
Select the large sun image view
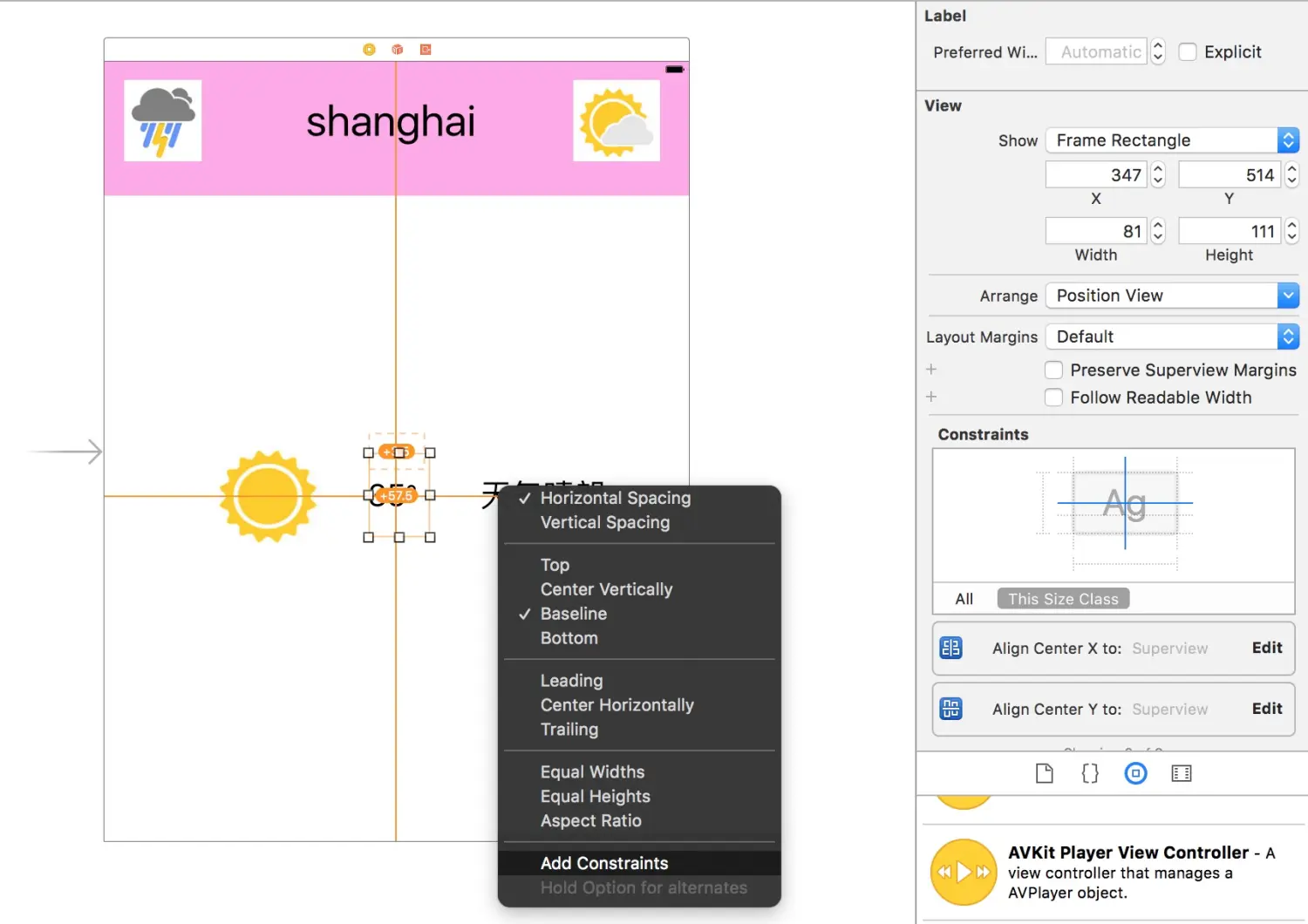click(268, 496)
